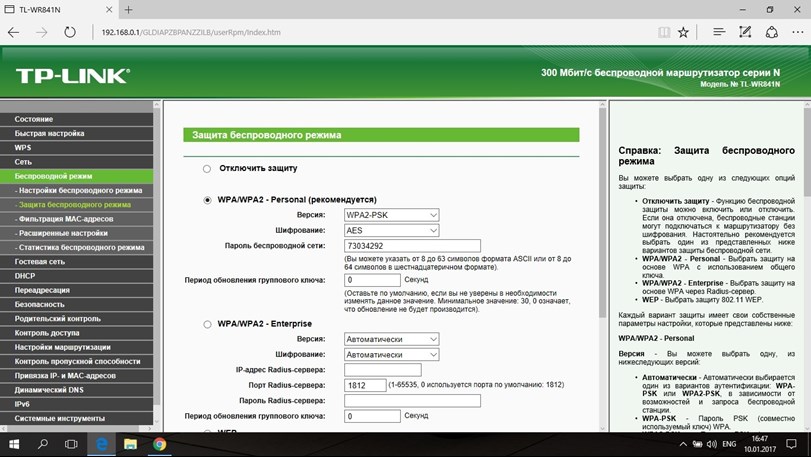Open Статистика беспроводного режима submenu
The height and width of the screenshot is (457, 811).
(77, 248)
